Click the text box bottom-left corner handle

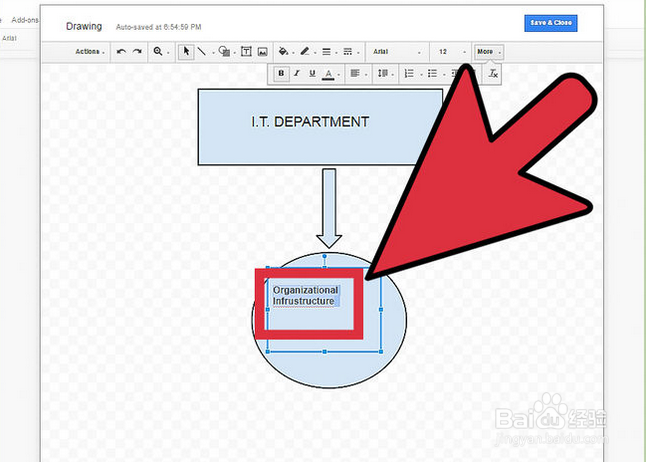[268, 352]
